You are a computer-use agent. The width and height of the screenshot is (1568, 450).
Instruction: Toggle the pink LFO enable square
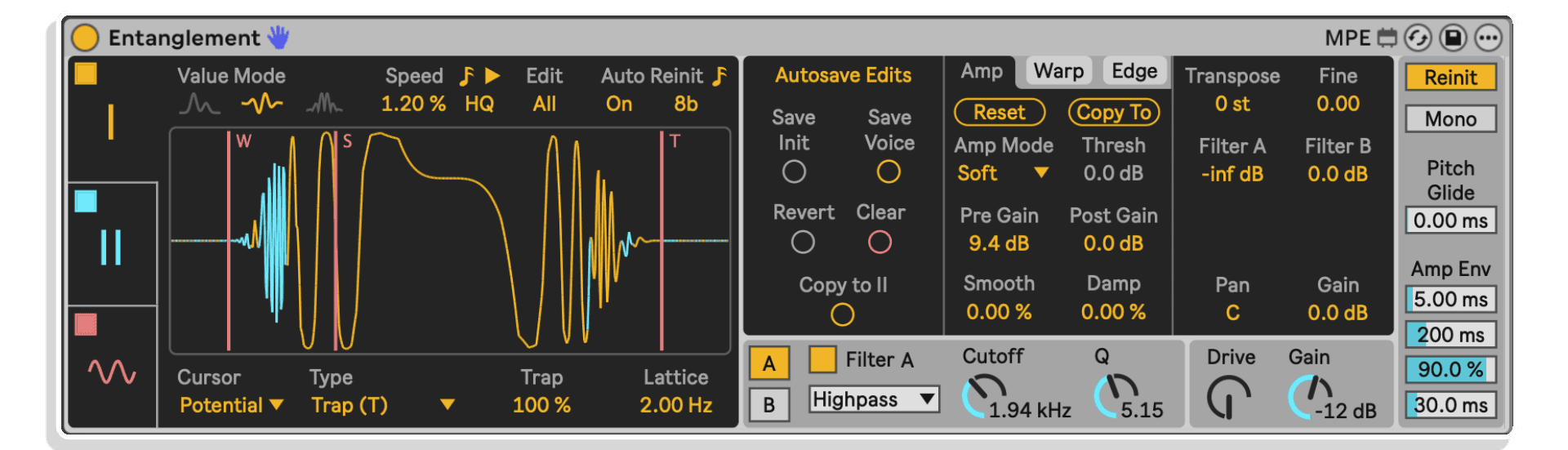tap(86, 324)
